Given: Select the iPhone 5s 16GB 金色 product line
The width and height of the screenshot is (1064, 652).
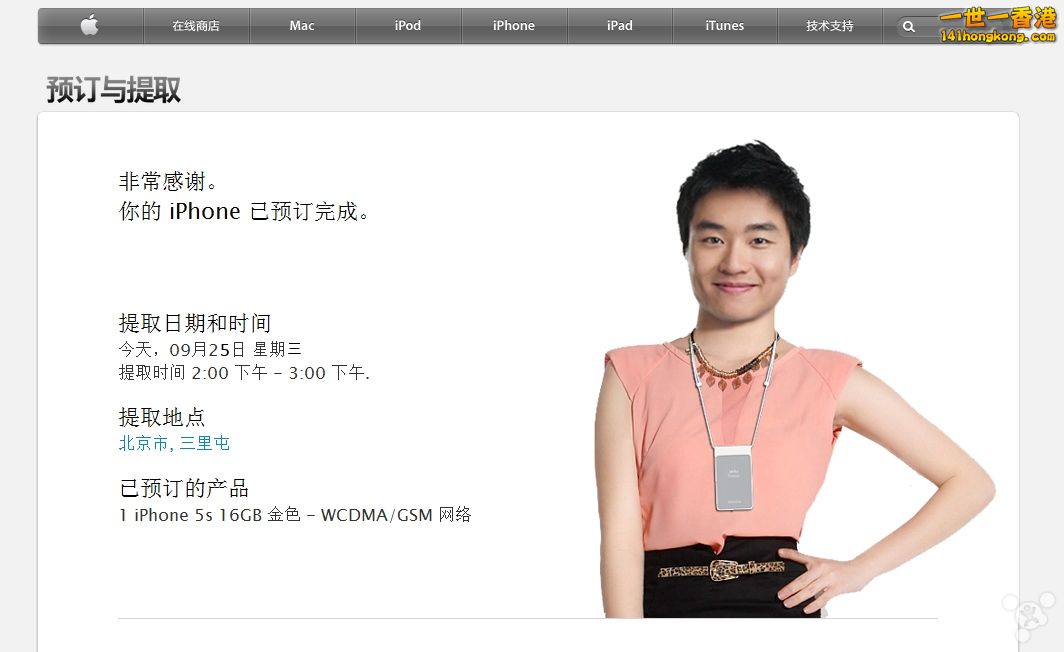Looking at the screenshot, I should click(x=295, y=515).
